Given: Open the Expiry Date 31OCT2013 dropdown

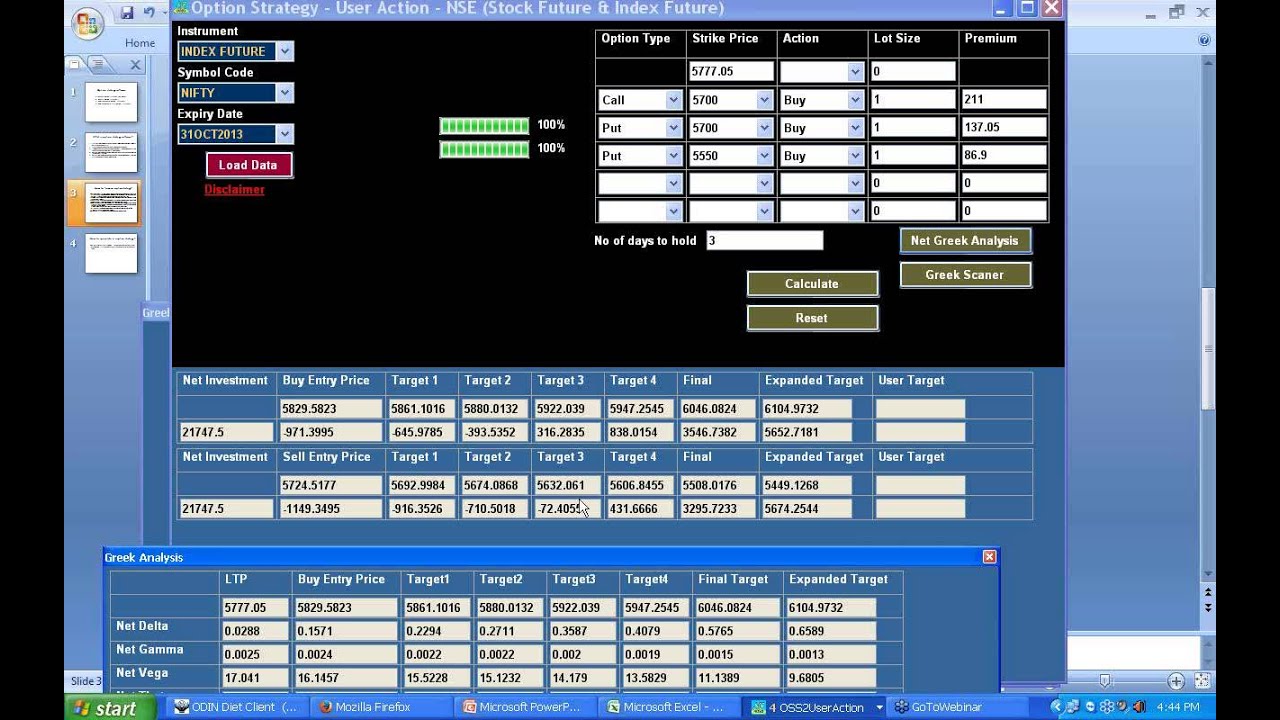Looking at the screenshot, I should (x=285, y=134).
